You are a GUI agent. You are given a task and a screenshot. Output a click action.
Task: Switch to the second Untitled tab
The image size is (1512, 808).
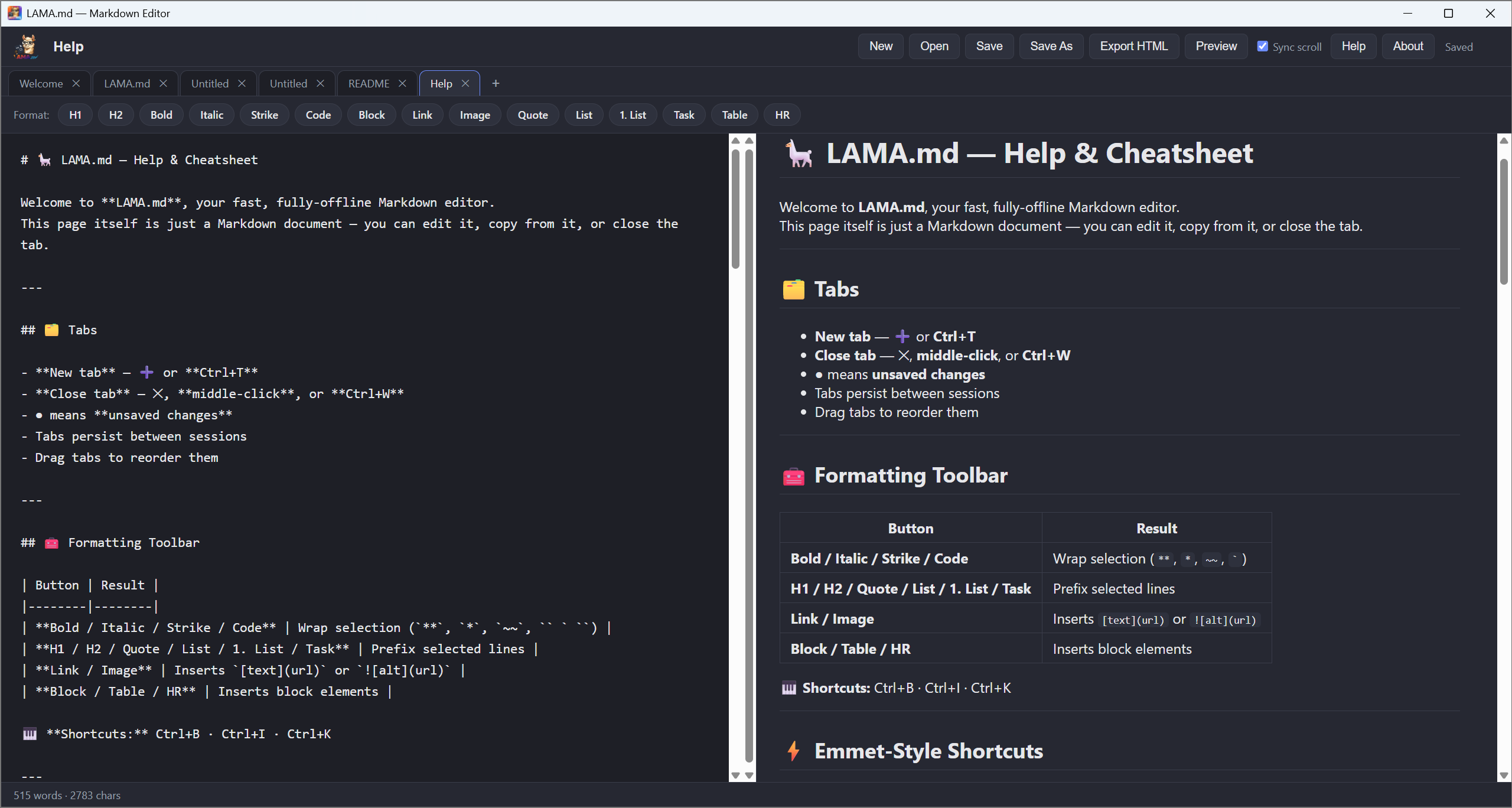(x=288, y=83)
